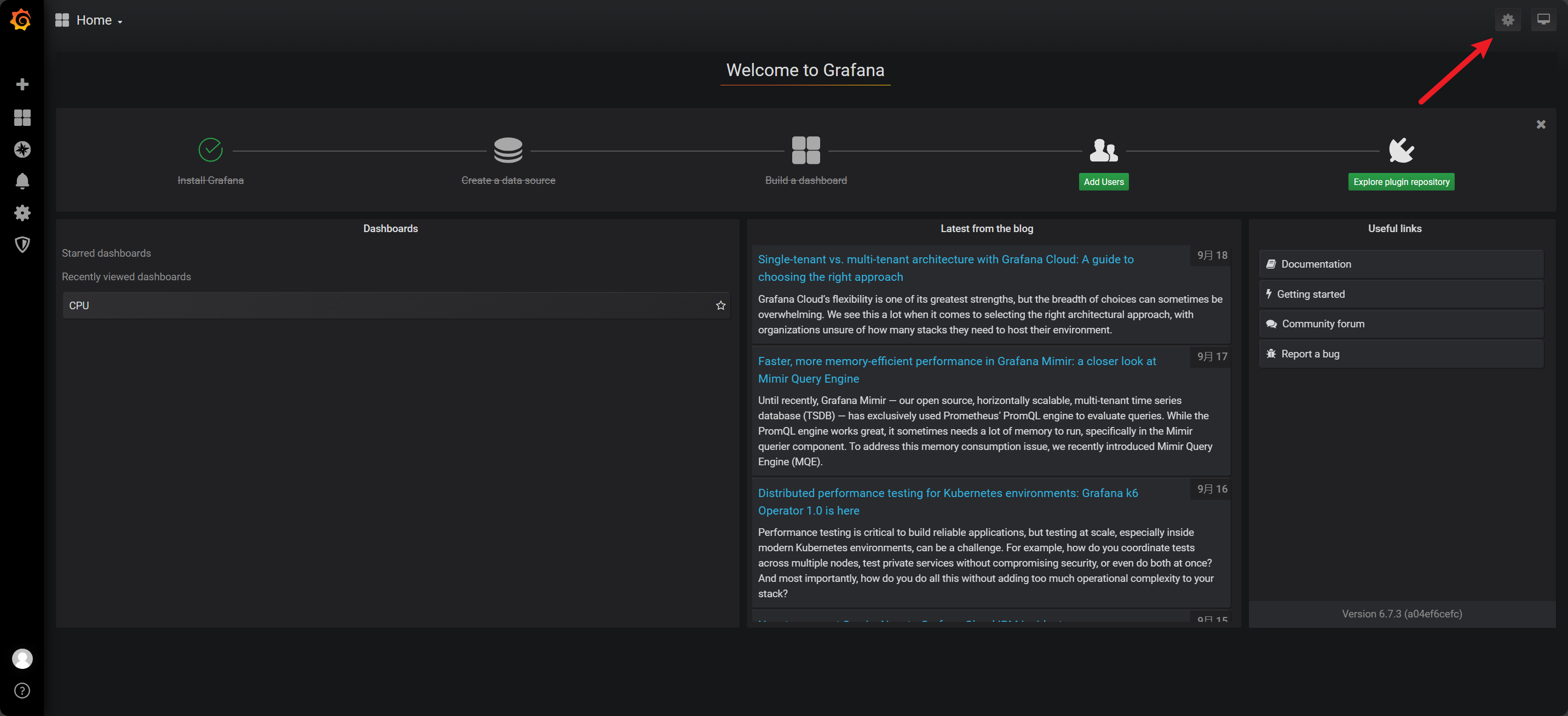Click the Explore plugin repository button

click(1400, 181)
